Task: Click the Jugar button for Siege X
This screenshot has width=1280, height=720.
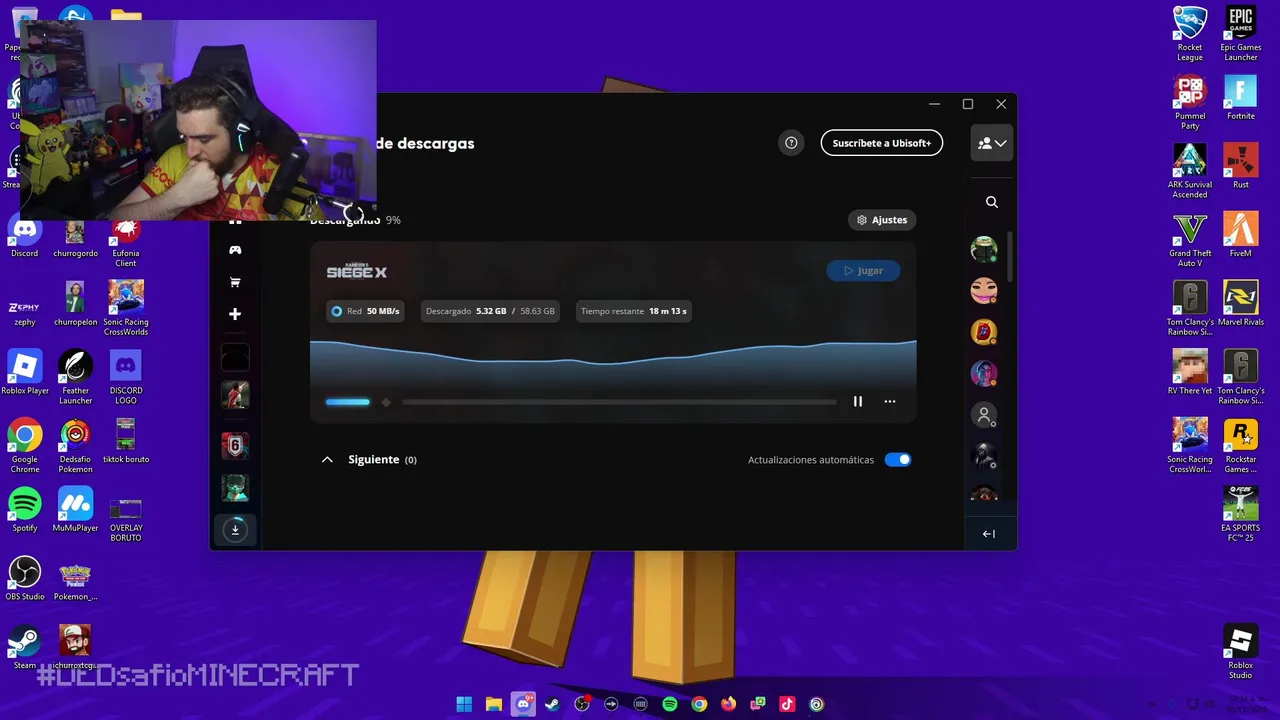Action: [x=863, y=271]
